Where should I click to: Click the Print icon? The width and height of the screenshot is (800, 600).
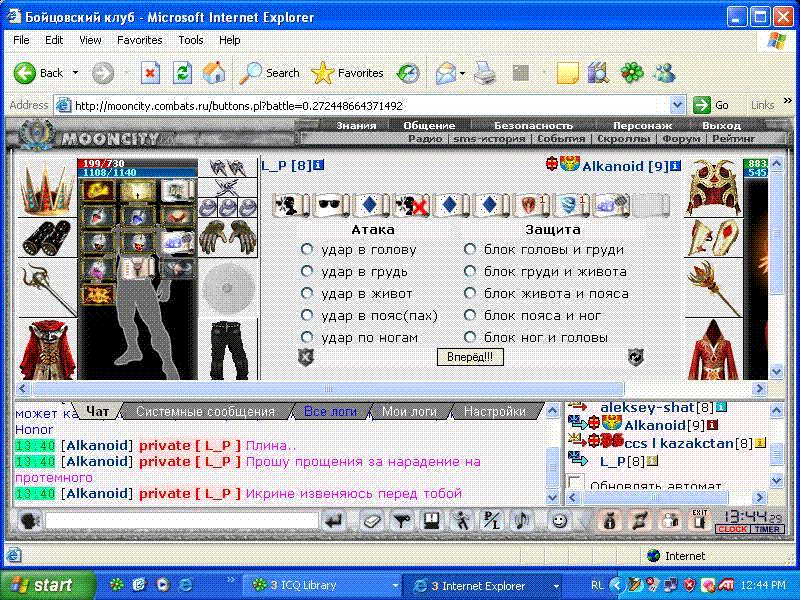(484, 73)
